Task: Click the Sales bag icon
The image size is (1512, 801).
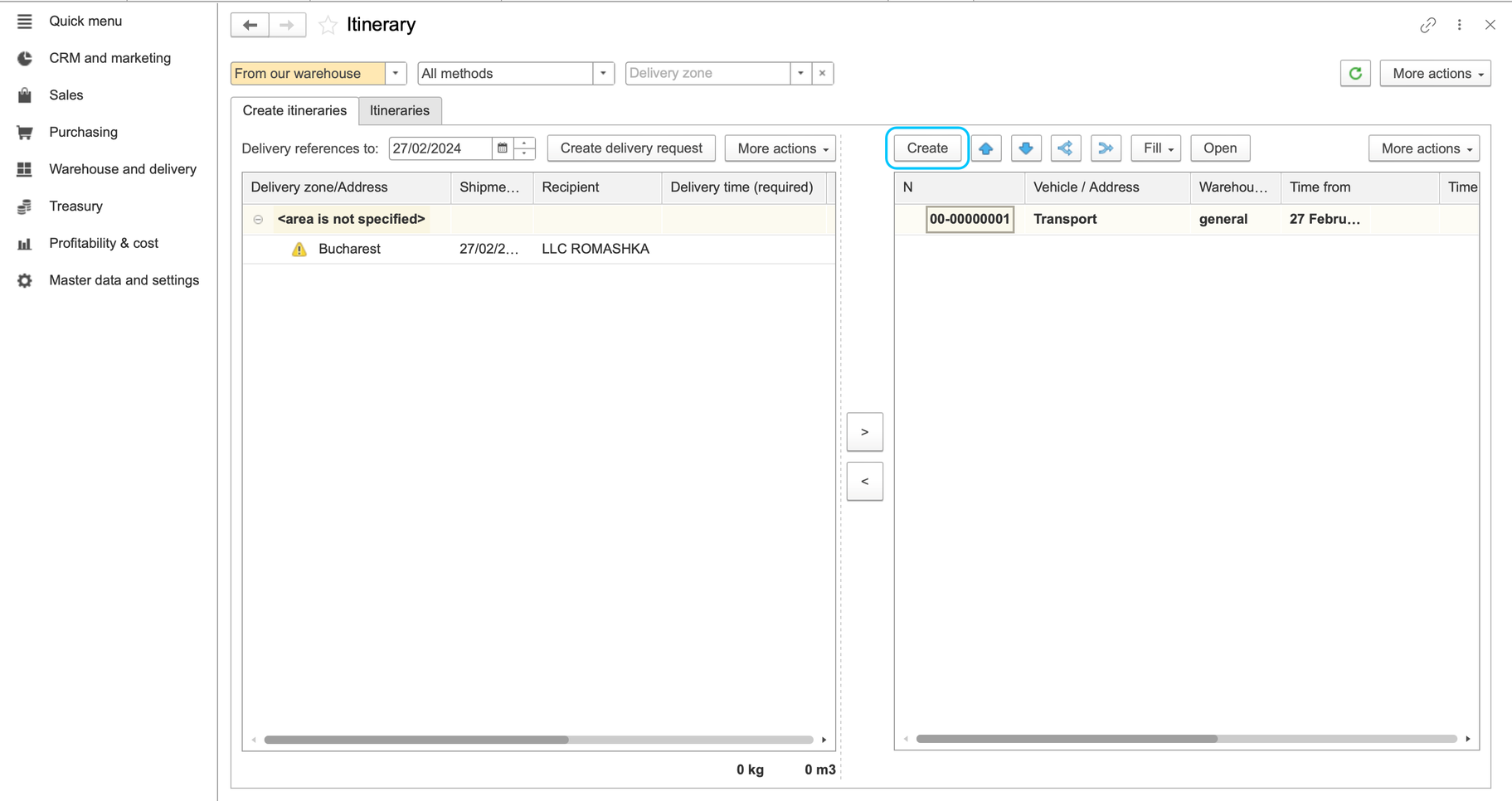Action: pos(25,95)
